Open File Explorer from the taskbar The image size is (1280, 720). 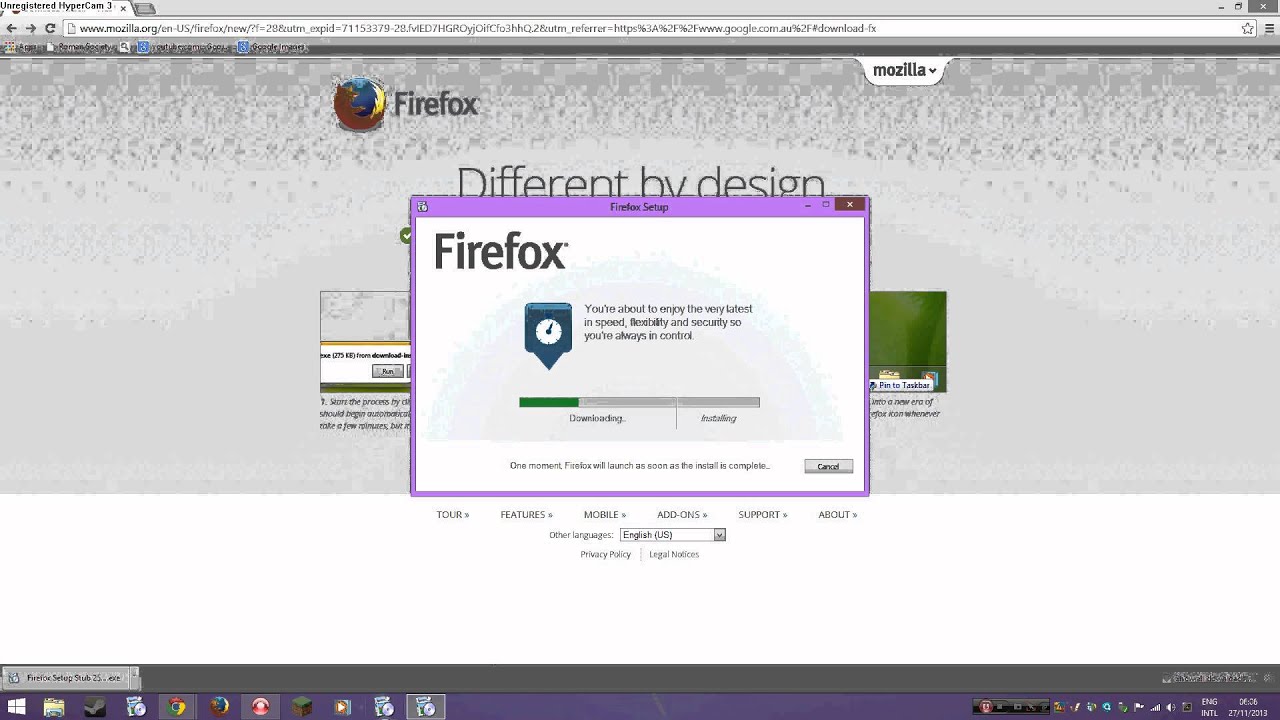click(x=53, y=707)
